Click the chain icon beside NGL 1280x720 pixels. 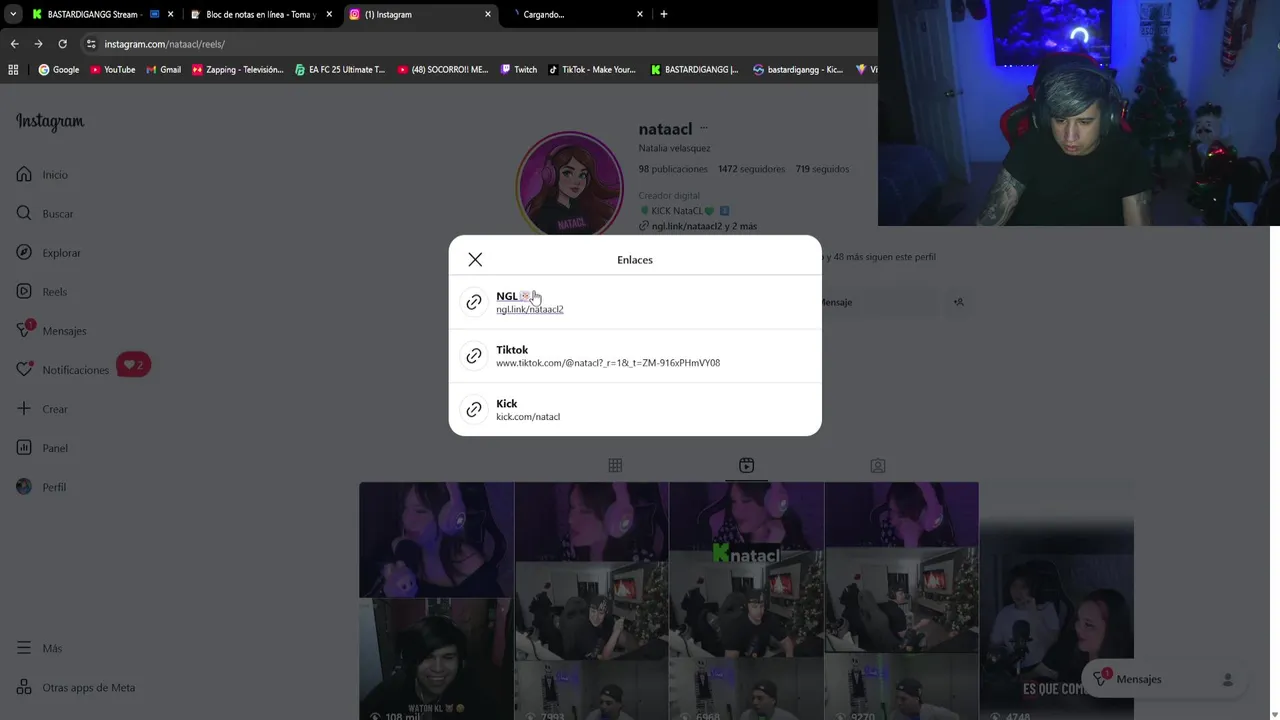click(x=474, y=302)
